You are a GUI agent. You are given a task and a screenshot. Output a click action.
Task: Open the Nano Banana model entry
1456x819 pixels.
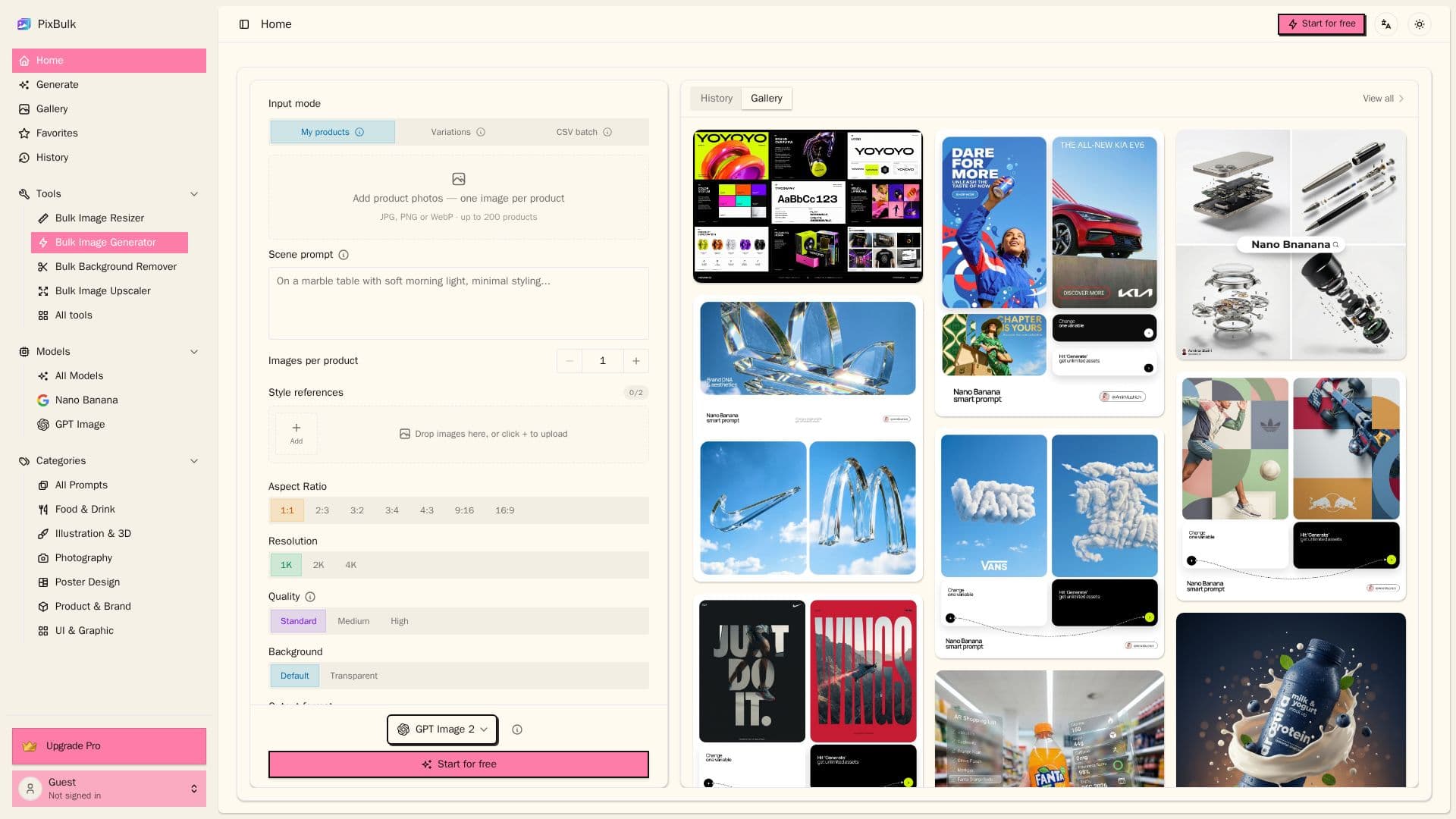tap(109, 400)
